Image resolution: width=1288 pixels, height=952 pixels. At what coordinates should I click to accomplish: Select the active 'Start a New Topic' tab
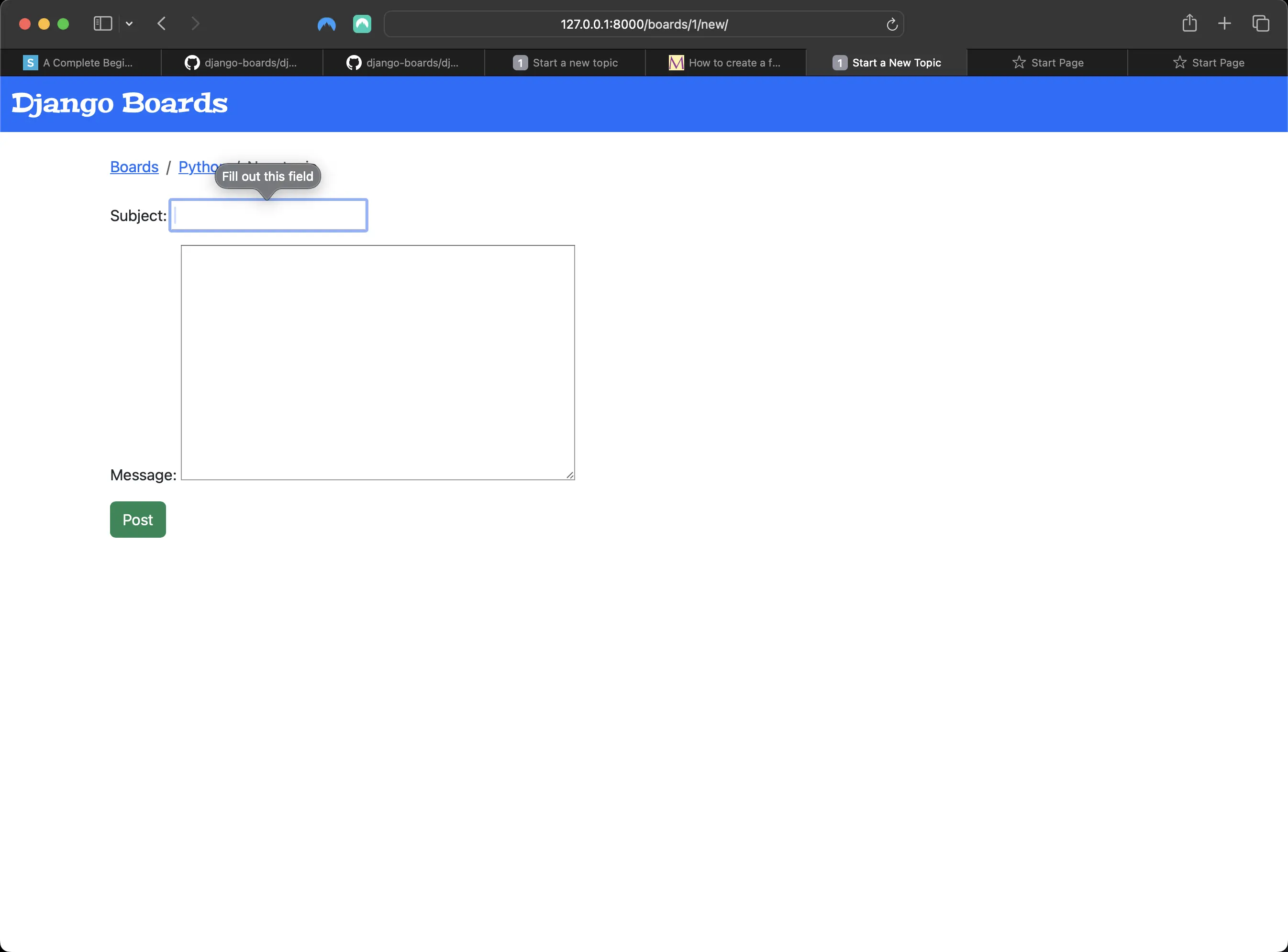(886, 62)
